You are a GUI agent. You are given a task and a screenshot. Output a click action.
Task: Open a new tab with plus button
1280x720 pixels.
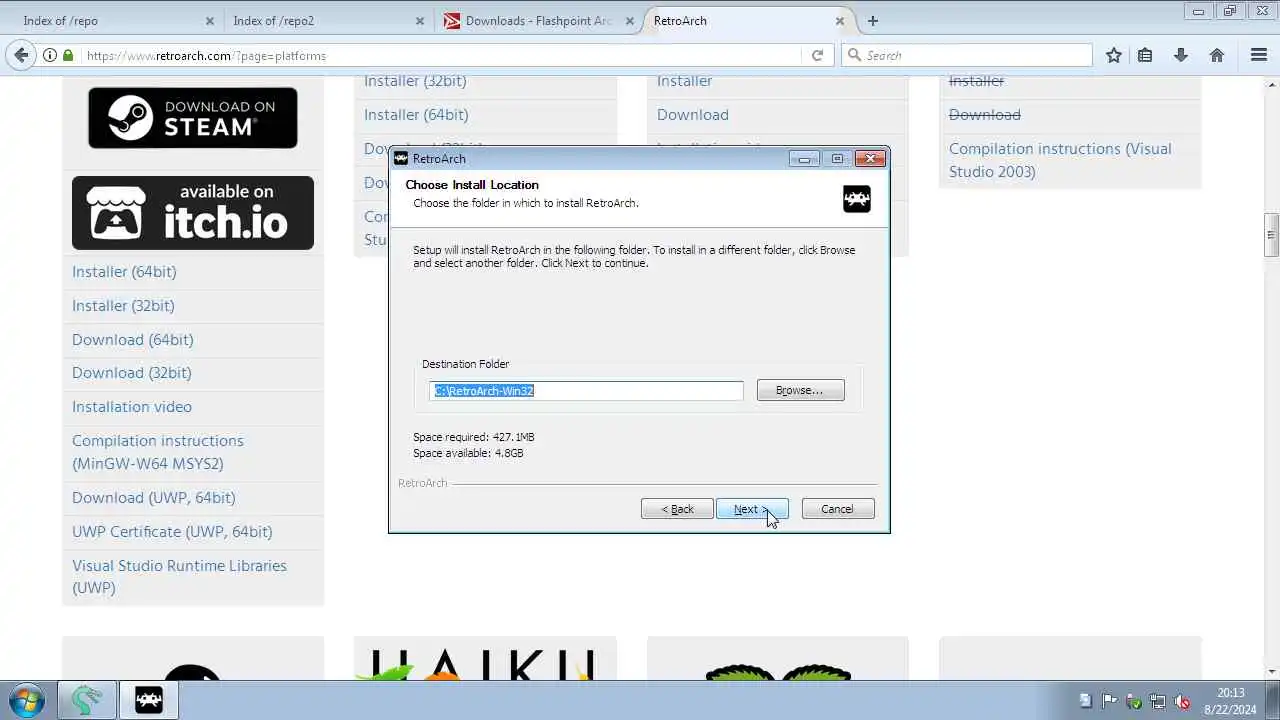pyautogui.click(x=873, y=21)
